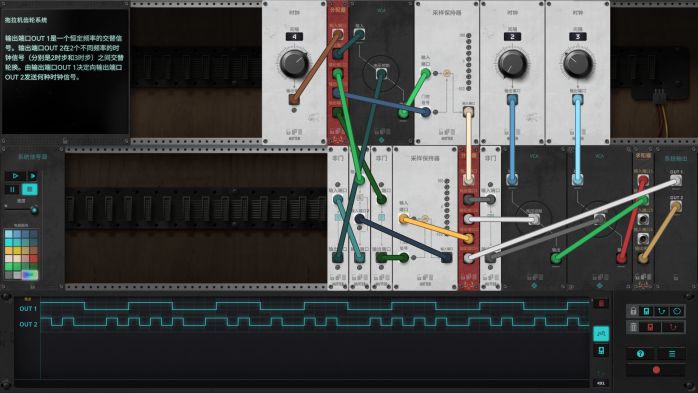
Task: Turn the clock knob showing value 4
Action: tap(294, 64)
